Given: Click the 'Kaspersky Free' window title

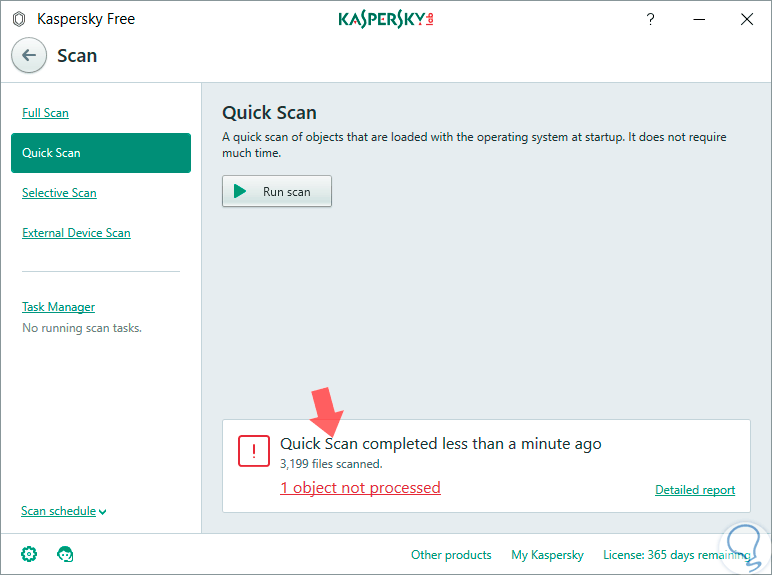Looking at the screenshot, I should 86,19.
